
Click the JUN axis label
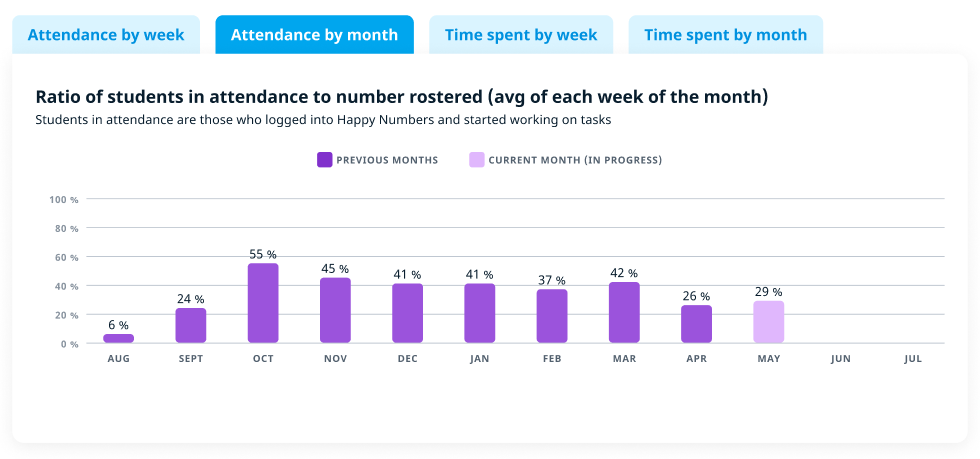pyautogui.click(x=840, y=358)
